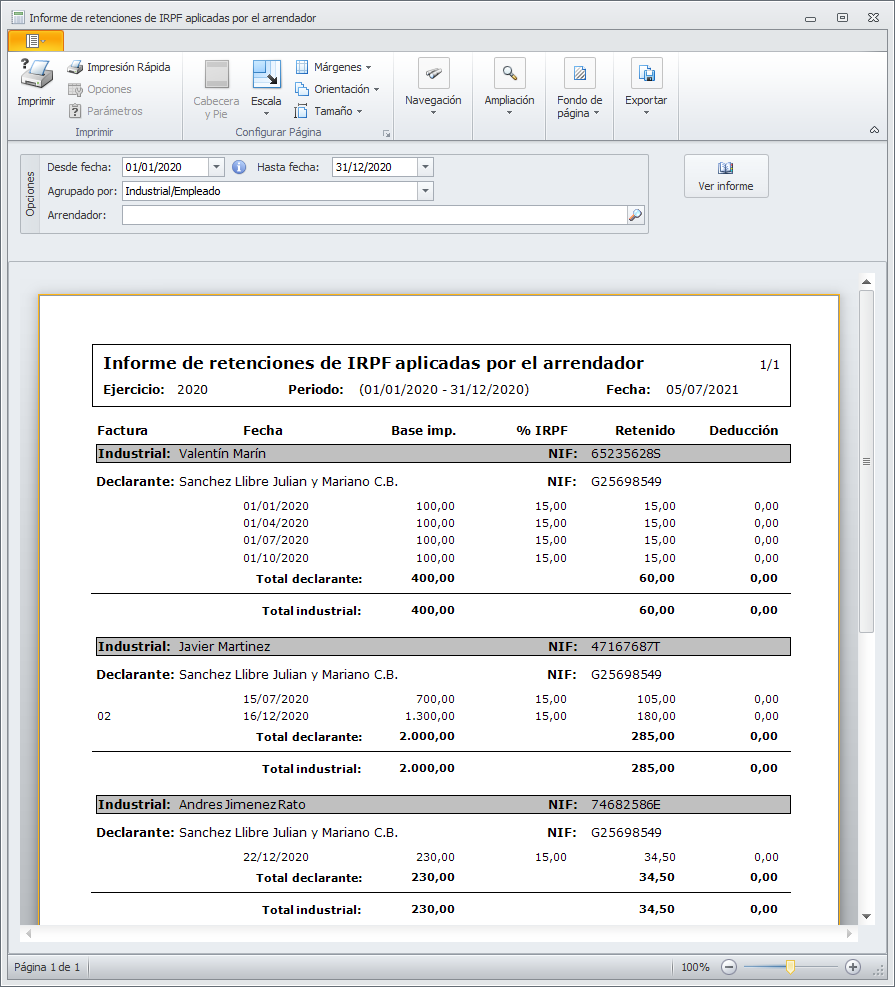Viewport: 895px width, 987px height.
Task: Click the Industrial Valentín Marín header row
Action: (444, 454)
